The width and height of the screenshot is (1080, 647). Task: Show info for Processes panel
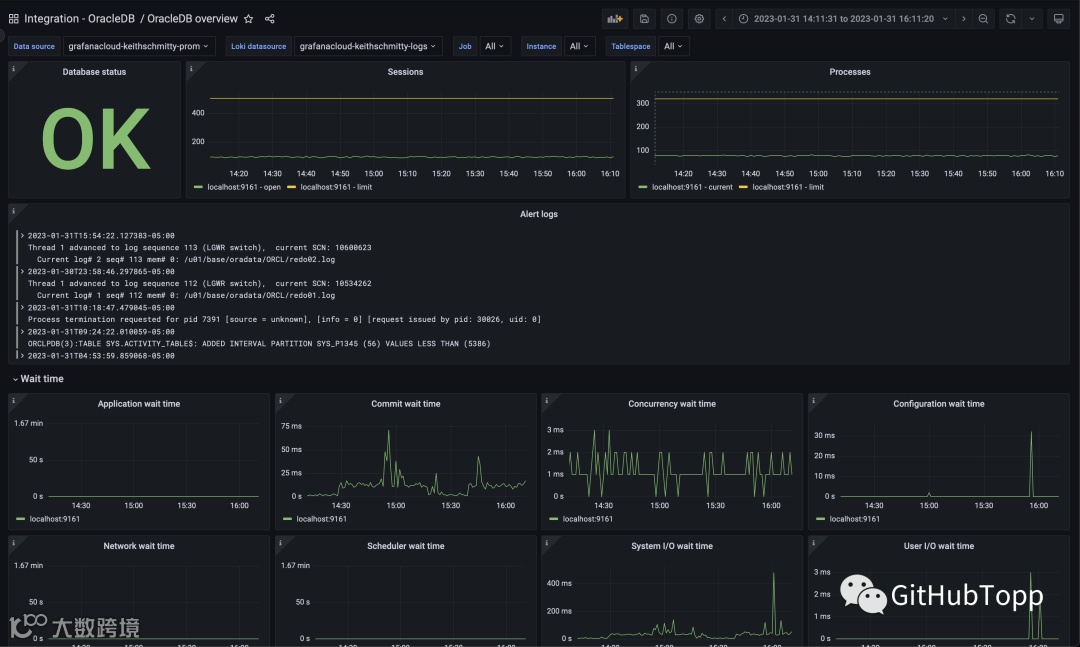[636, 68]
